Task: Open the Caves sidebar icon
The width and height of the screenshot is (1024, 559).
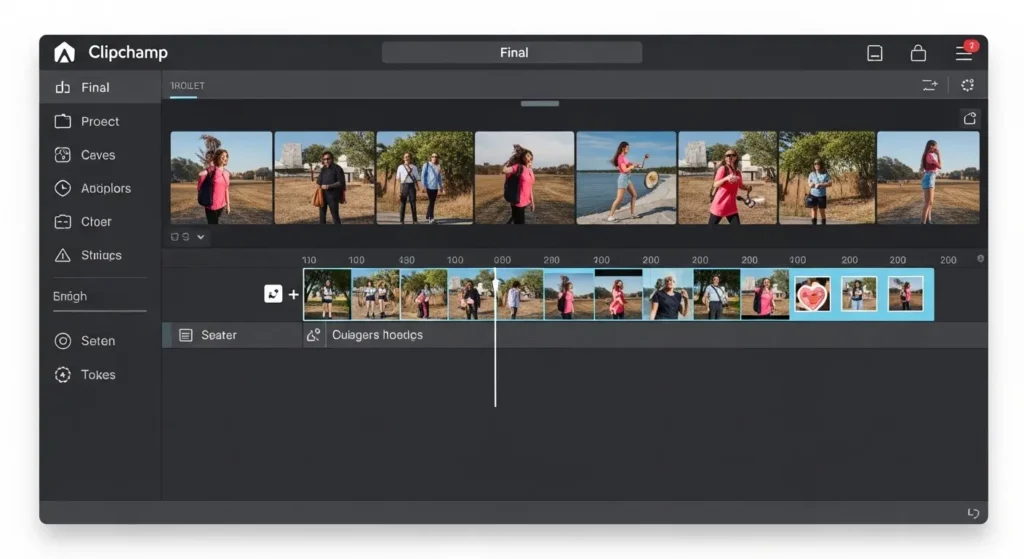Action: point(63,155)
